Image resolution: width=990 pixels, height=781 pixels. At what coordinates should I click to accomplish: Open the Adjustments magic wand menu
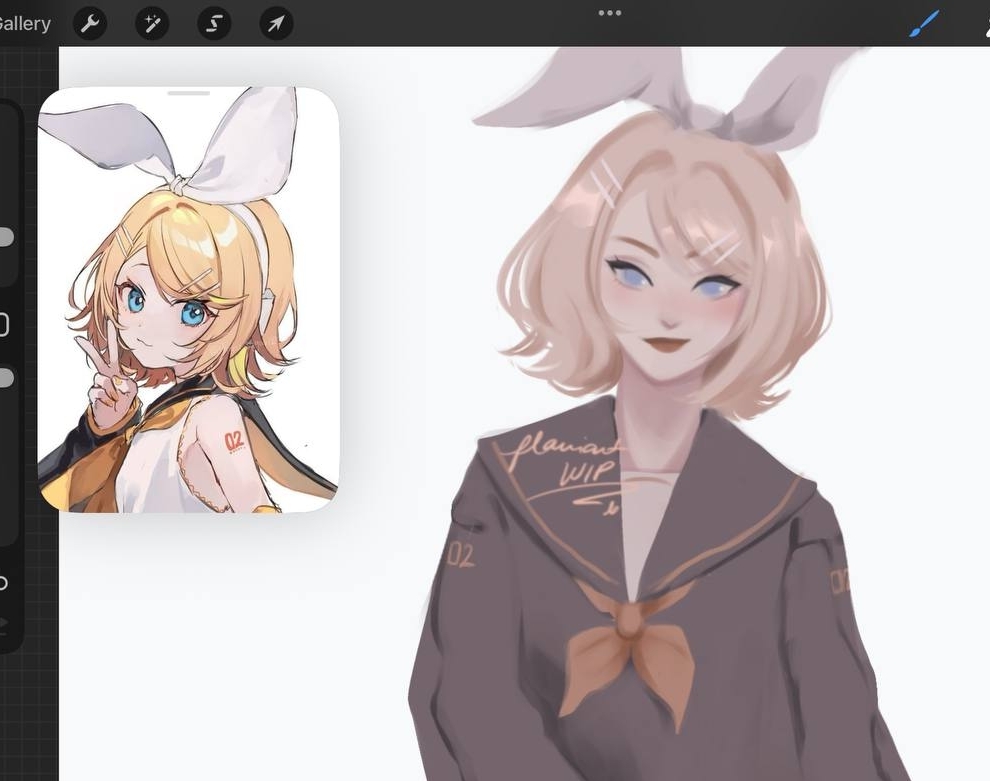tap(152, 24)
